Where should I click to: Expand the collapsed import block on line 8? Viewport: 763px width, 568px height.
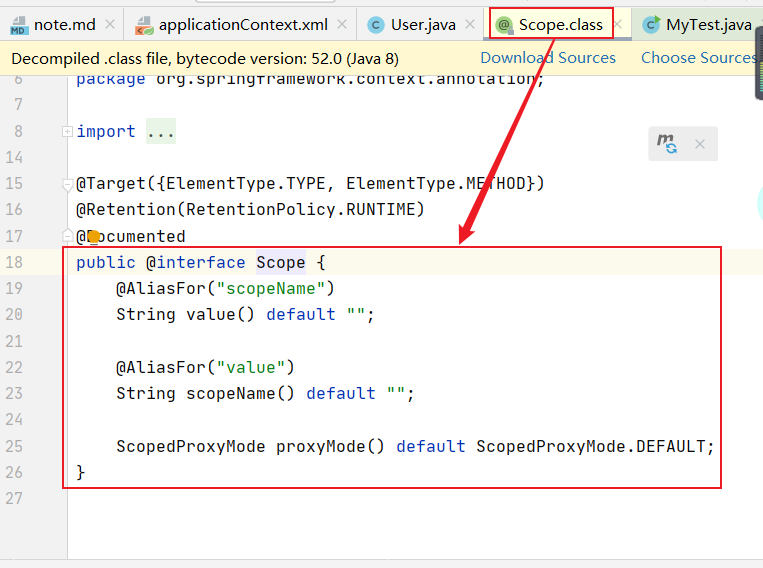tap(67, 132)
